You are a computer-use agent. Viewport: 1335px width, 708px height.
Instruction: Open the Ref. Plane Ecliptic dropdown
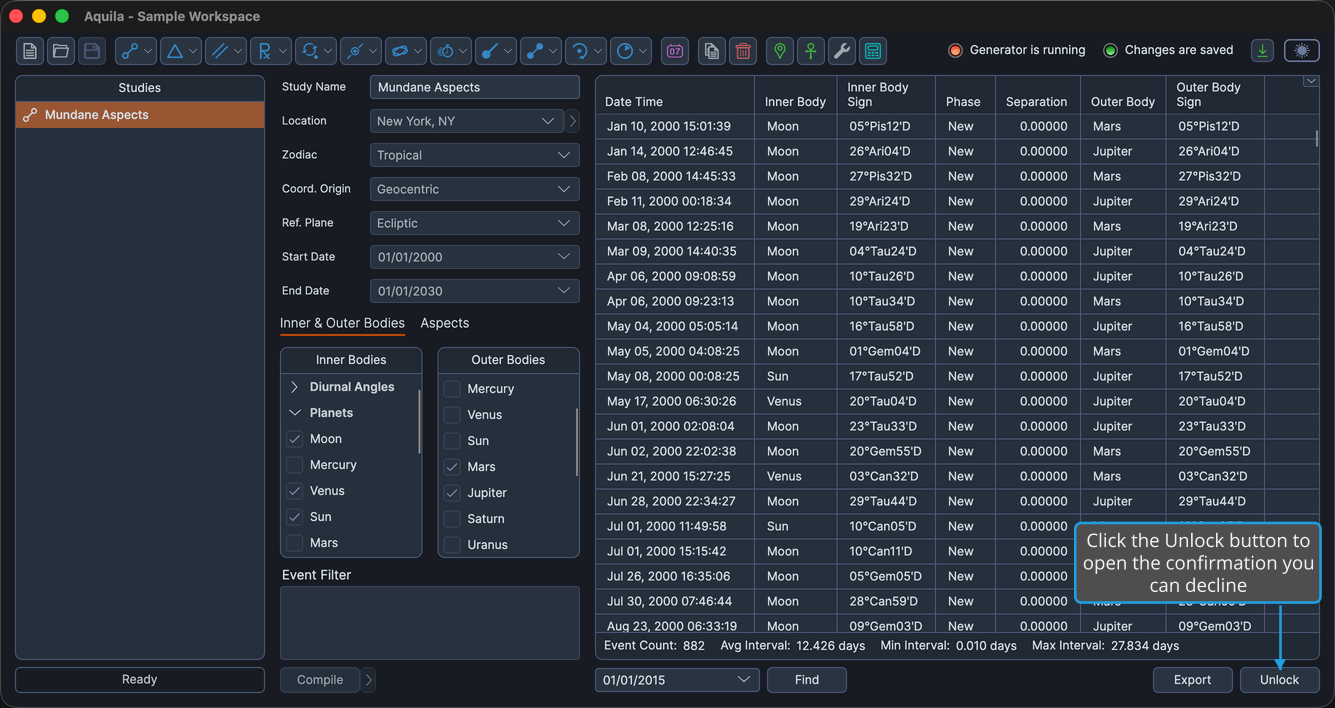tap(475, 223)
